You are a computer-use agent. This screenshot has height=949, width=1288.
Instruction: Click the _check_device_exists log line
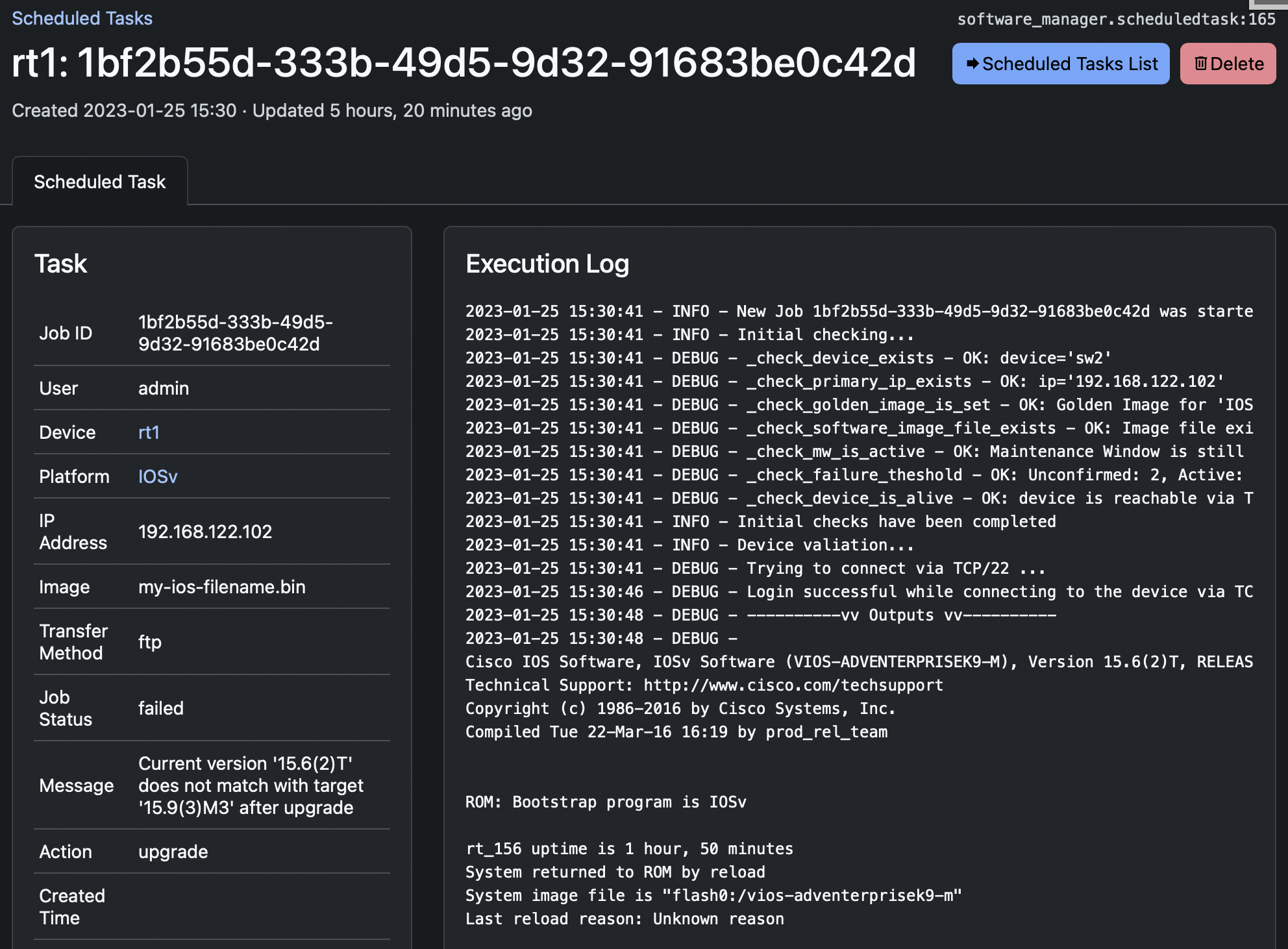788,358
